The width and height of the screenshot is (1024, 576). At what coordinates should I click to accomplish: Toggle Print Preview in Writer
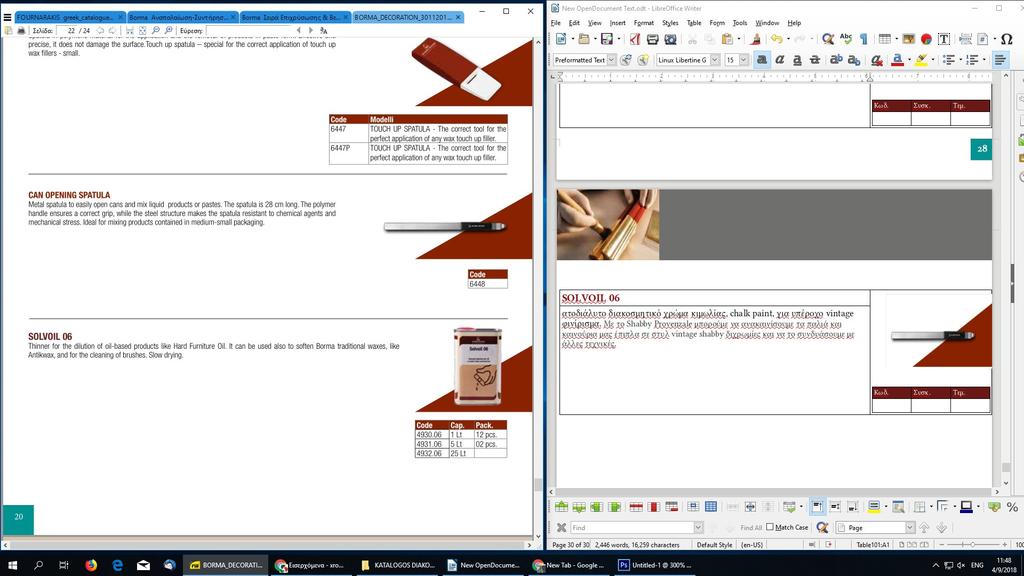click(670, 40)
